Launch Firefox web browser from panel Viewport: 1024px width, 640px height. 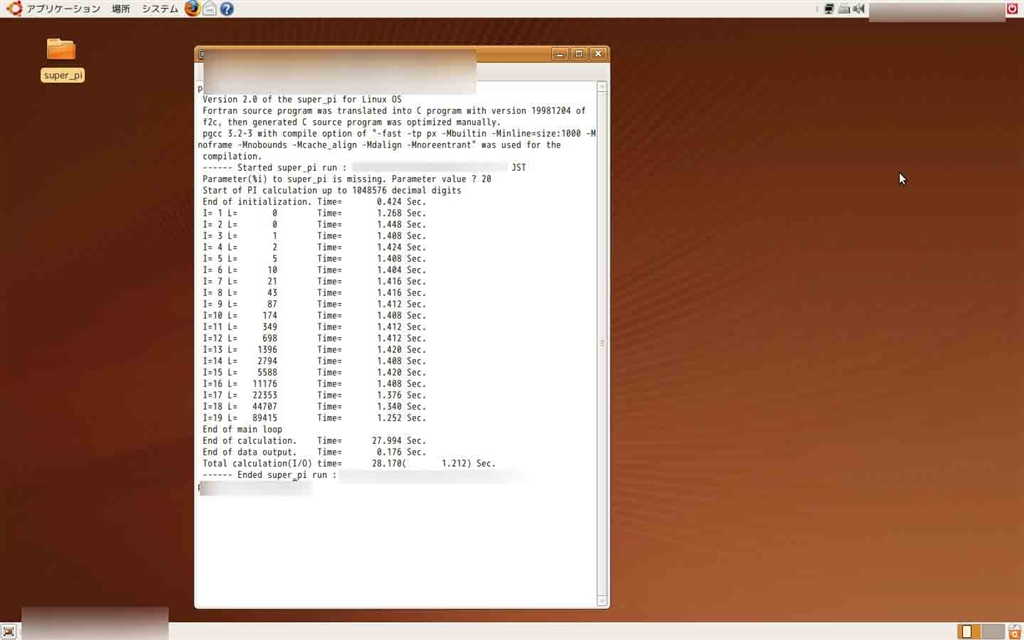pos(192,8)
